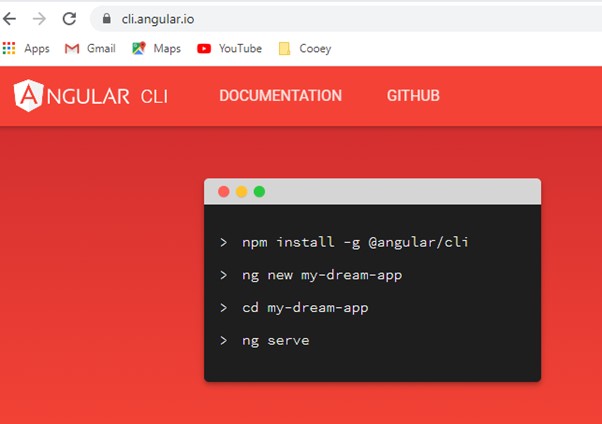
Task: Reload the page with the refresh icon
Action: (x=69, y=18)
